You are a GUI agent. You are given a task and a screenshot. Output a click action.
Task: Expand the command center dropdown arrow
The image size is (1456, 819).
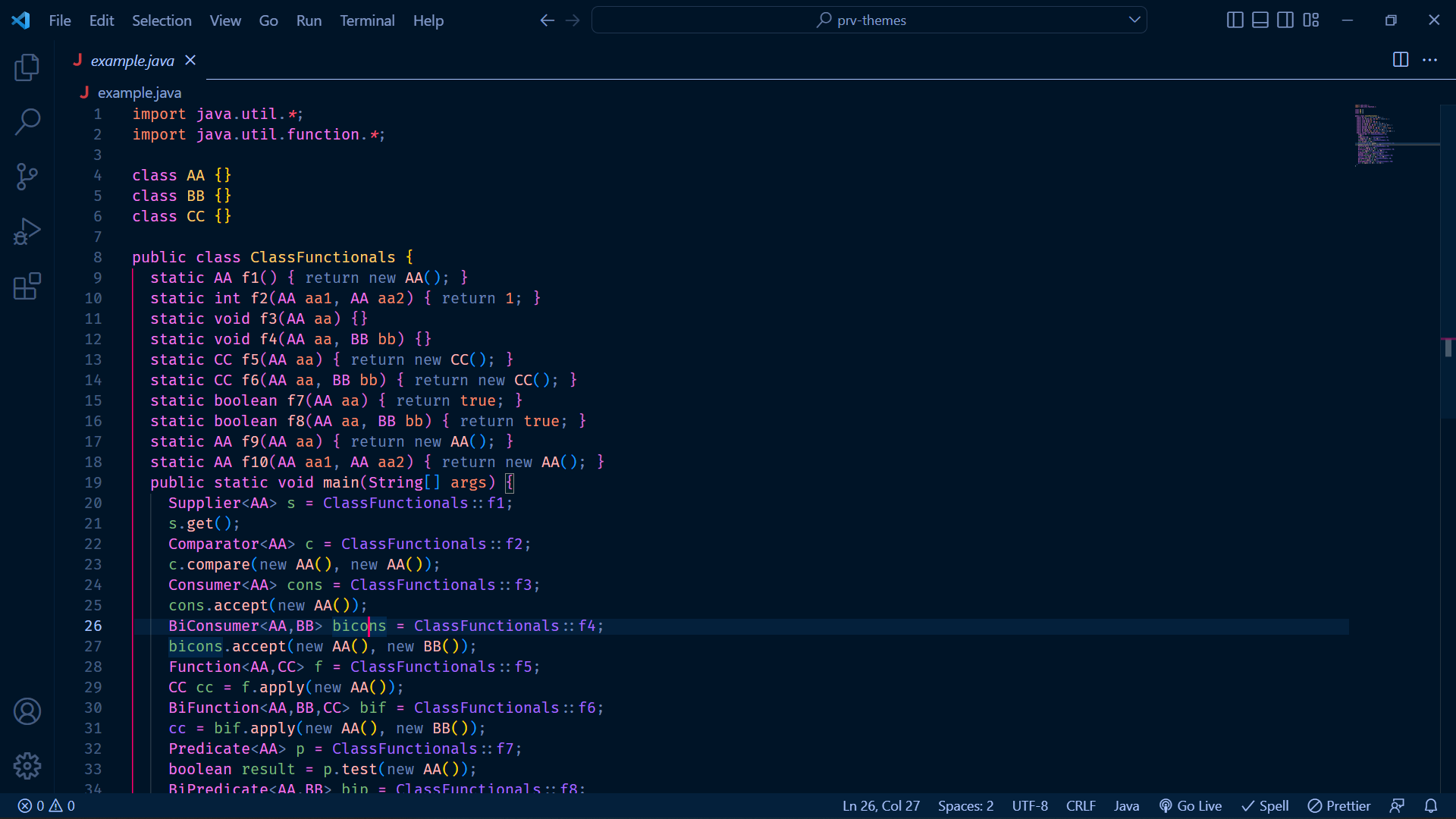pos(1134,20)
